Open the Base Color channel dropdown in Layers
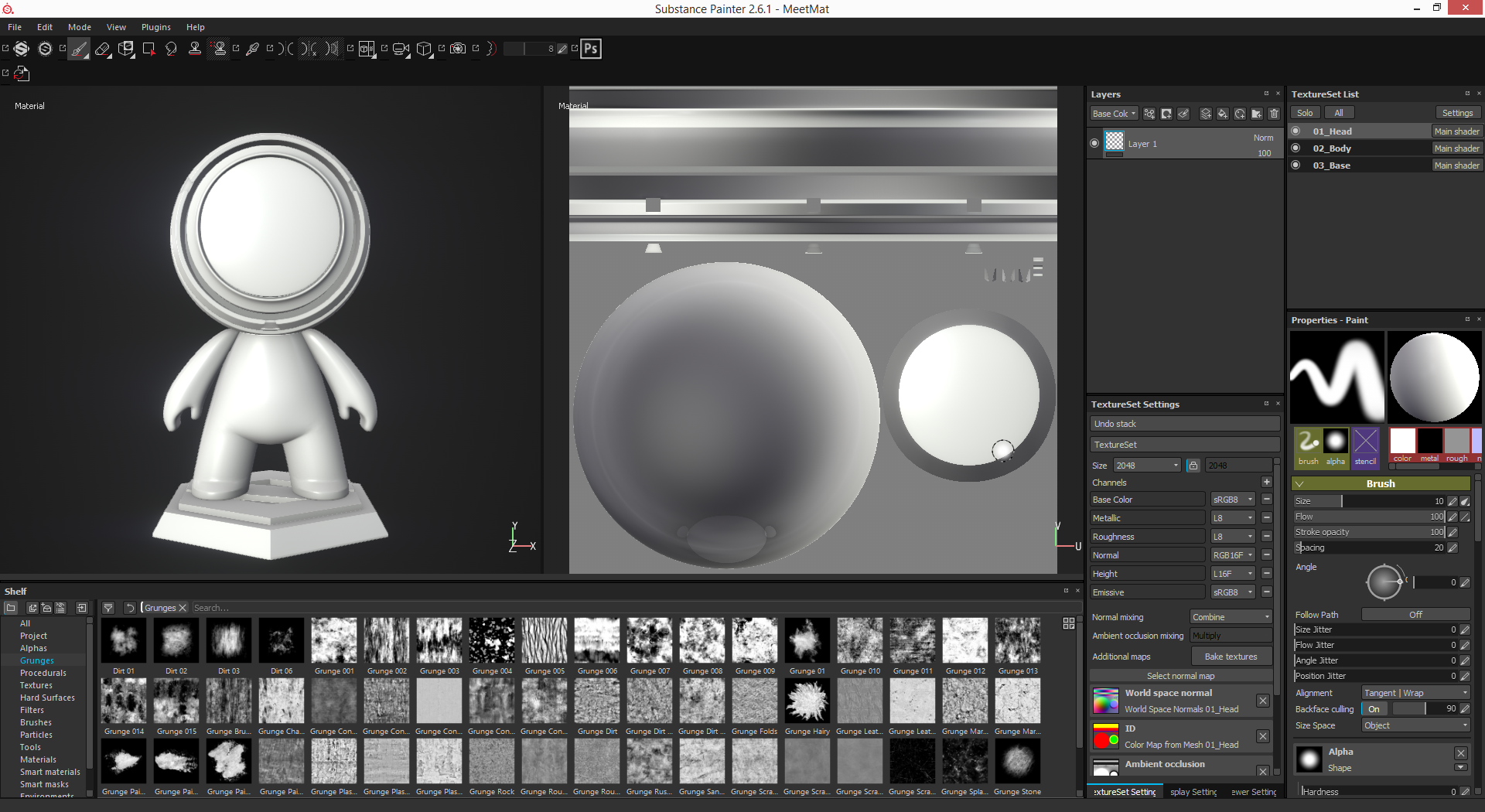The width and height of the screenshot is (1485, 812). 1114,114
